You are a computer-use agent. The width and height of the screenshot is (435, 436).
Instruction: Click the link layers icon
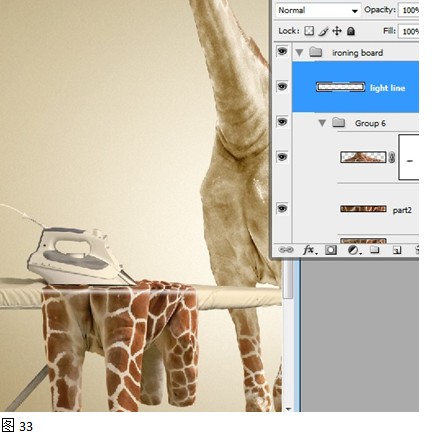coord(285,250)
